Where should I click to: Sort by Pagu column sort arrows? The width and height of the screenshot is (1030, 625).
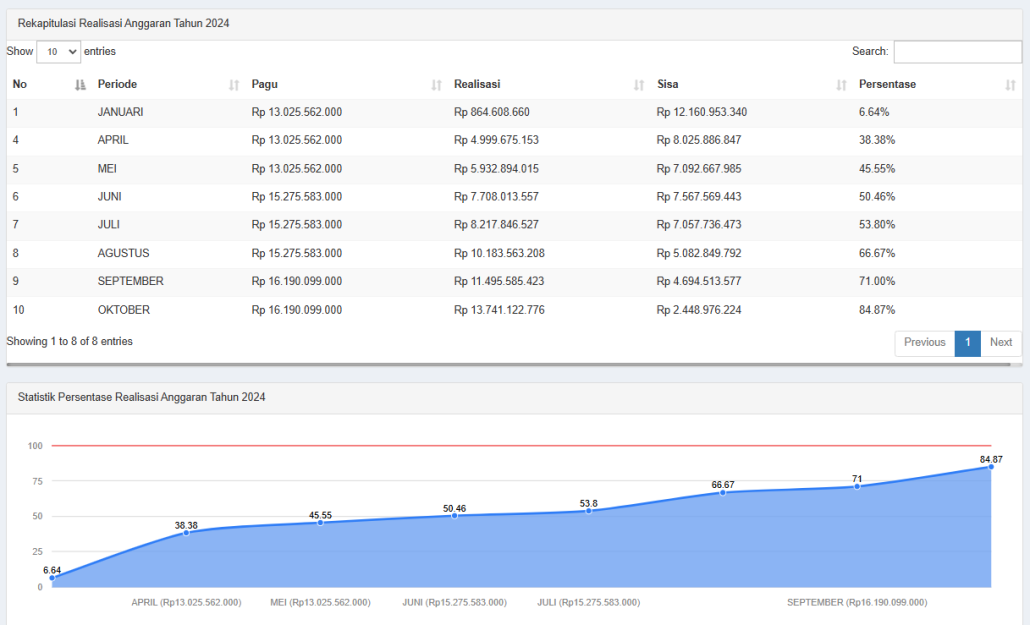[436, 85]
